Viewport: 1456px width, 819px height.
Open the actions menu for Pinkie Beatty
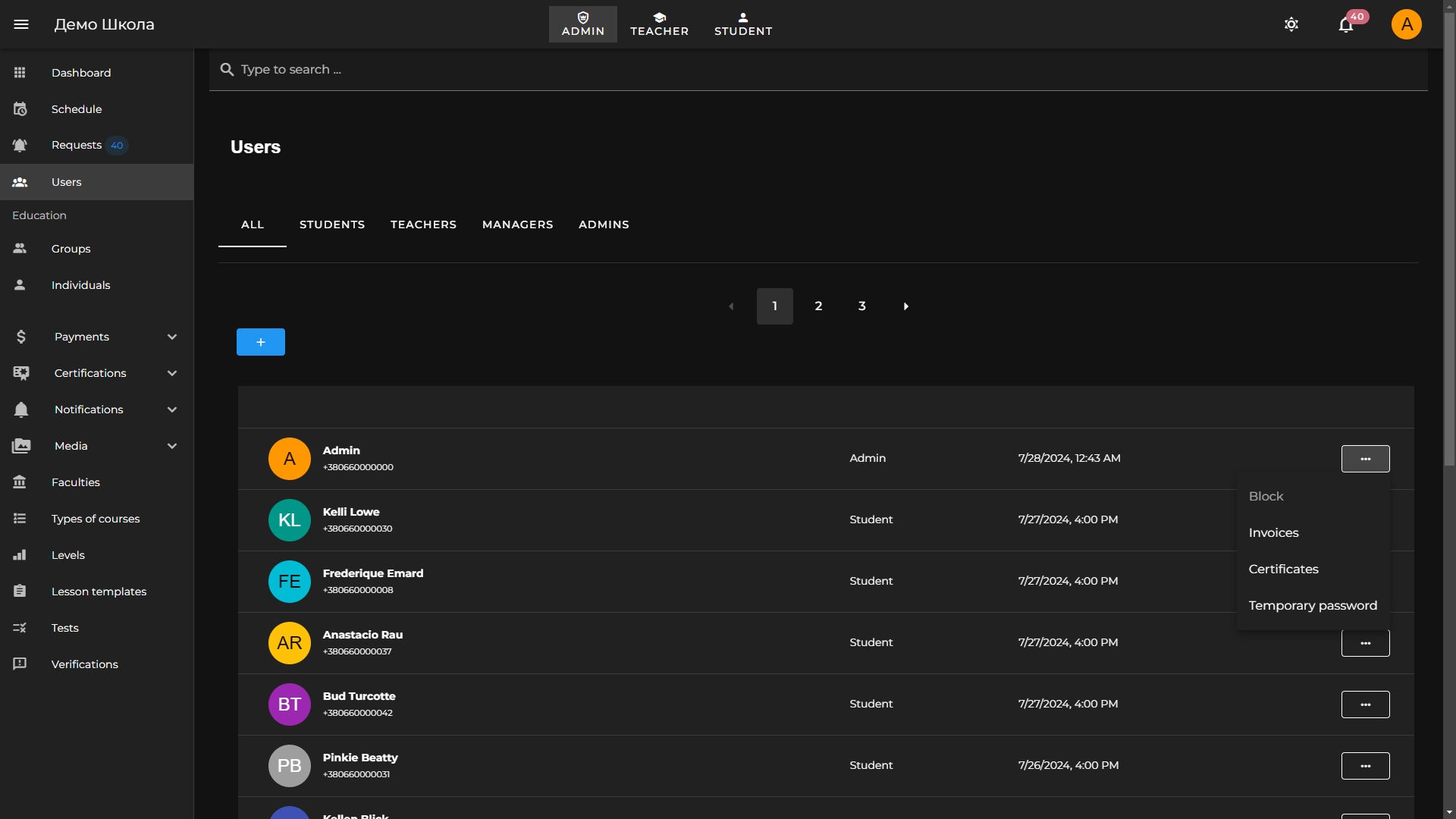pyautogui.click(x=1366, y=766)
